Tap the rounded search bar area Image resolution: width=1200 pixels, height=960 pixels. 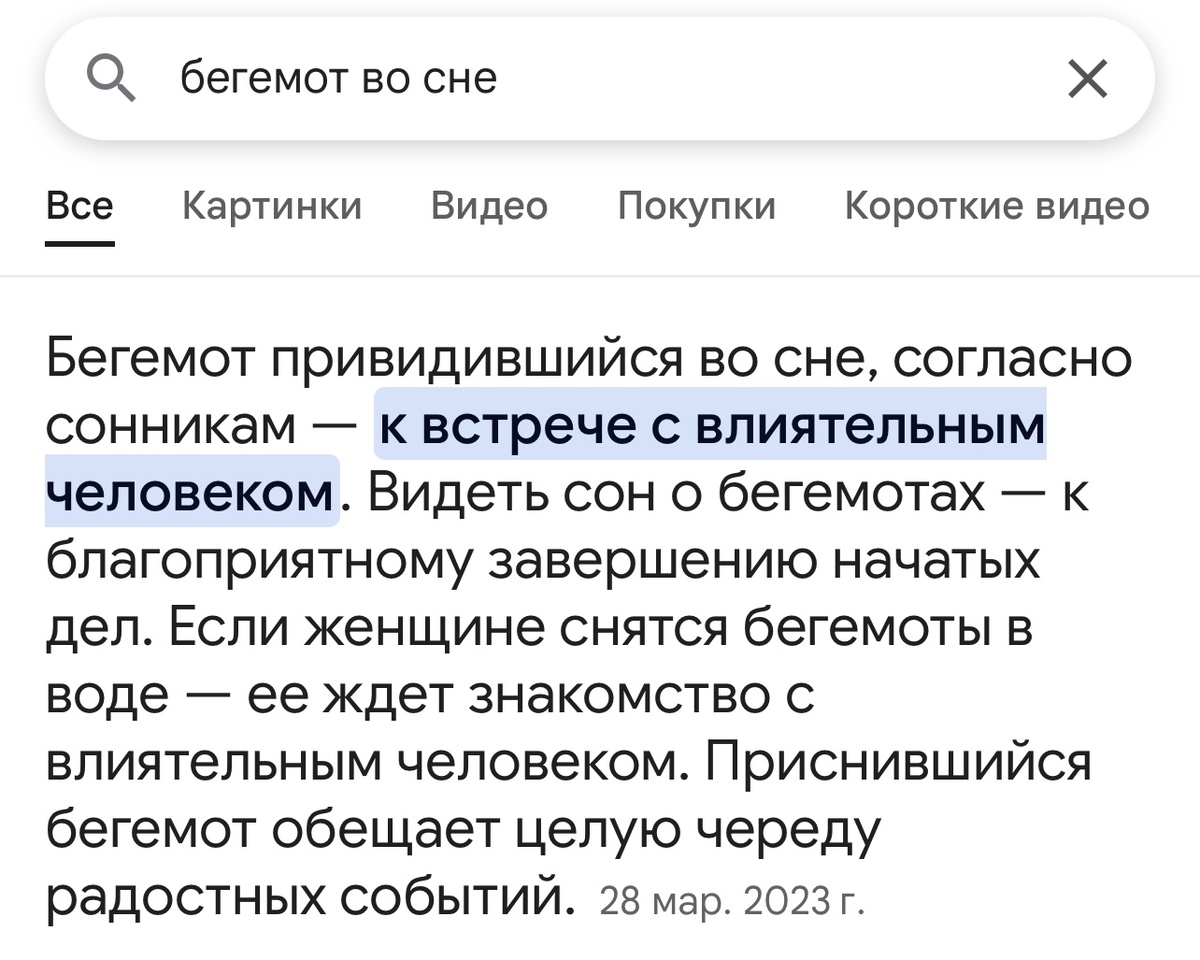click(600, 77)
